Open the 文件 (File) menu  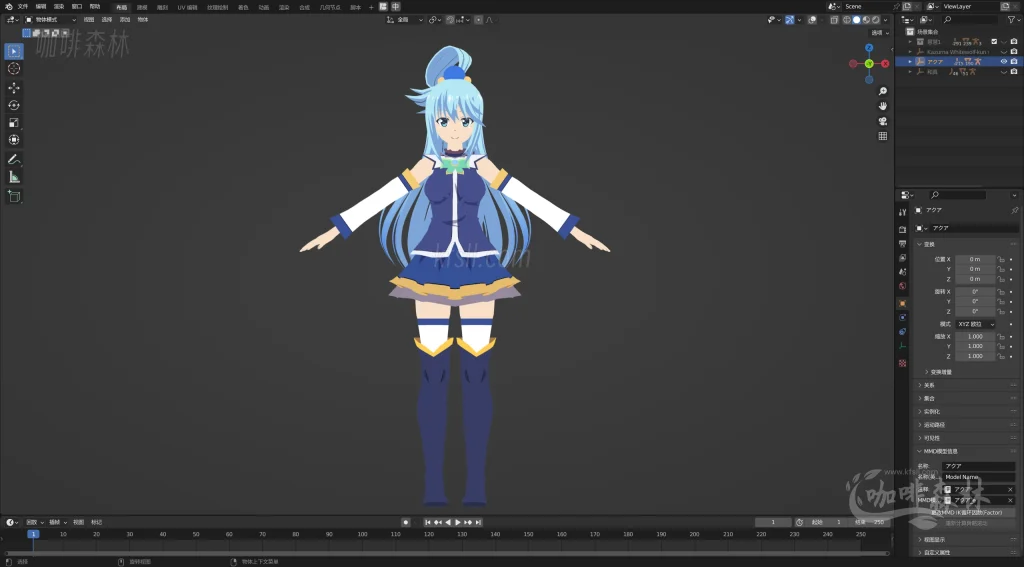pyautogui.click(x=23, y=6)
